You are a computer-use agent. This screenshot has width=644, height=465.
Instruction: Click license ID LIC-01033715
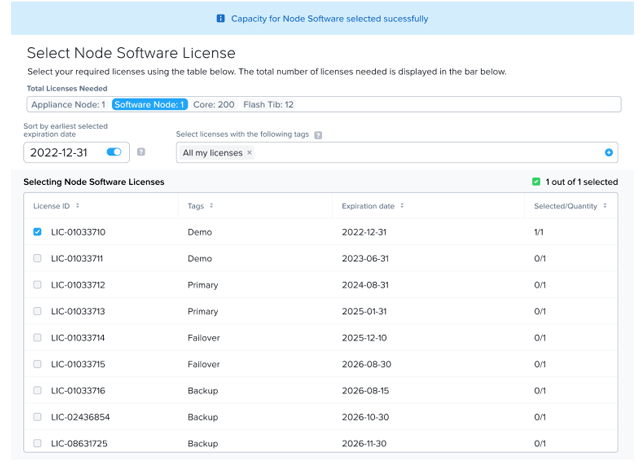tap(78, 364)
